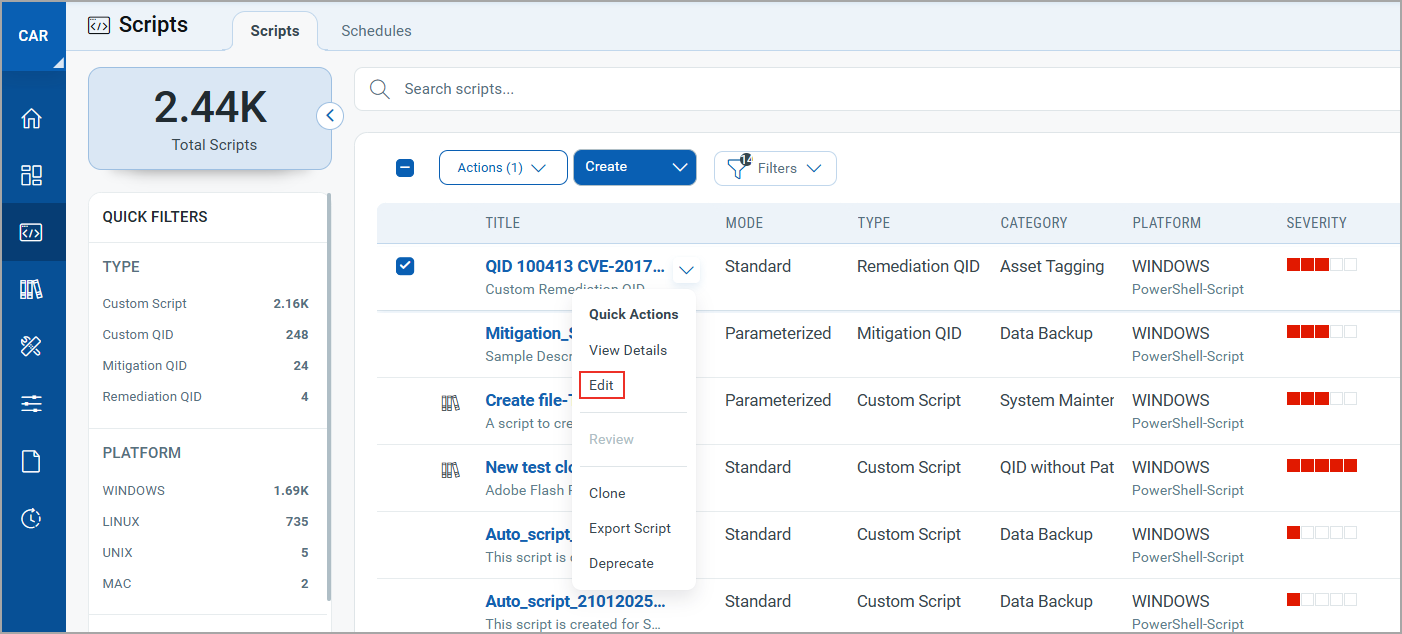Click the TITLE column header

[x=502, y=223]
